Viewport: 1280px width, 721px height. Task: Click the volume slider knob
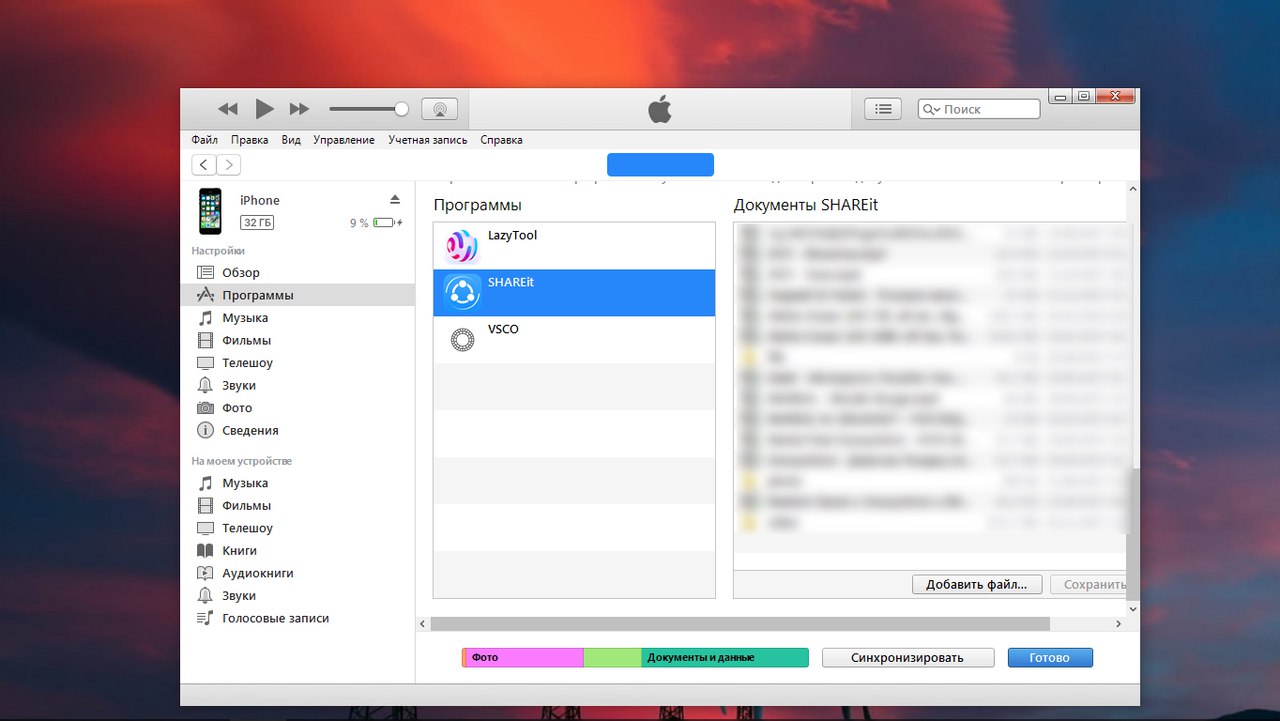[401, 109]
